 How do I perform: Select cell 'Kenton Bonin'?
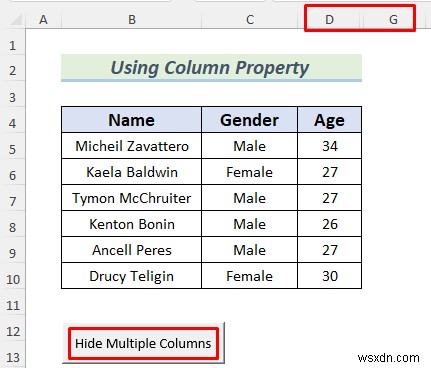132,224
